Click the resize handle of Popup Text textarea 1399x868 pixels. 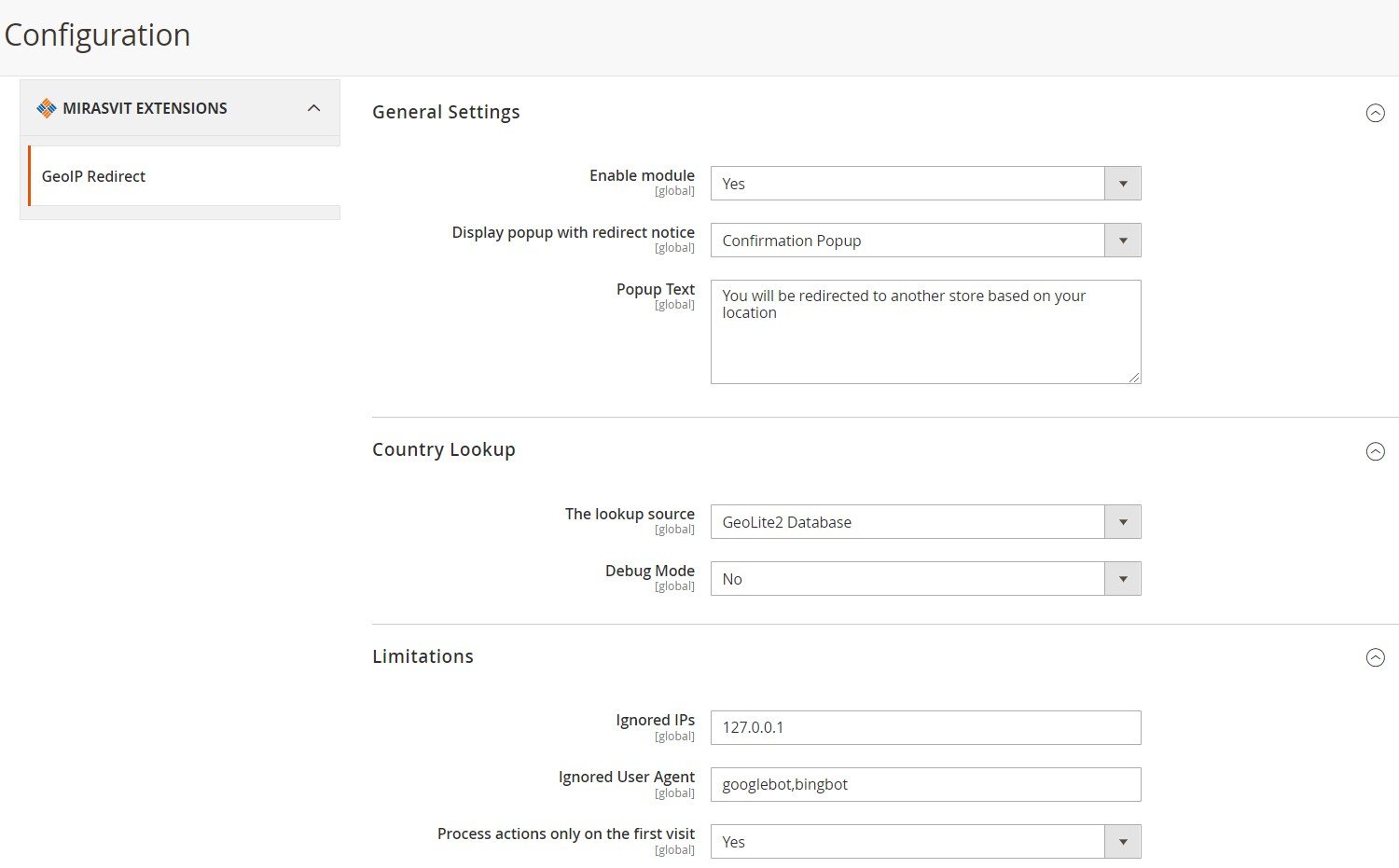[1134, 377]
